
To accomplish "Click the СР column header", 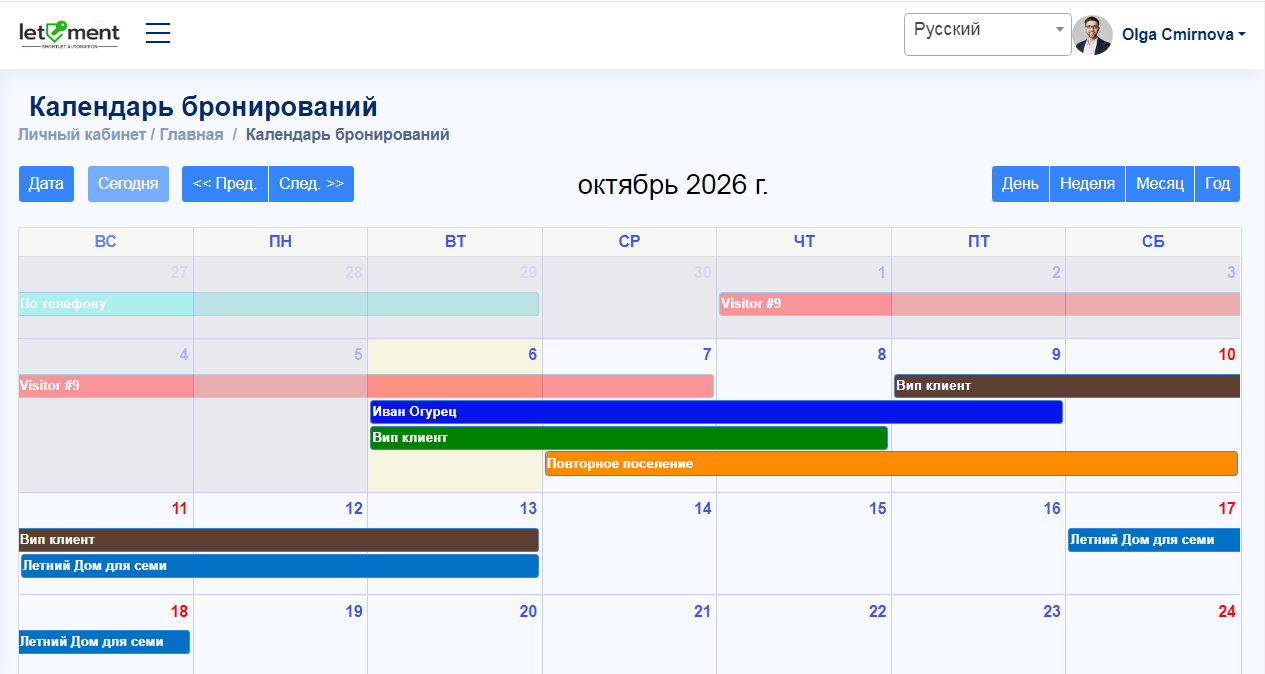I will point(629,242).
